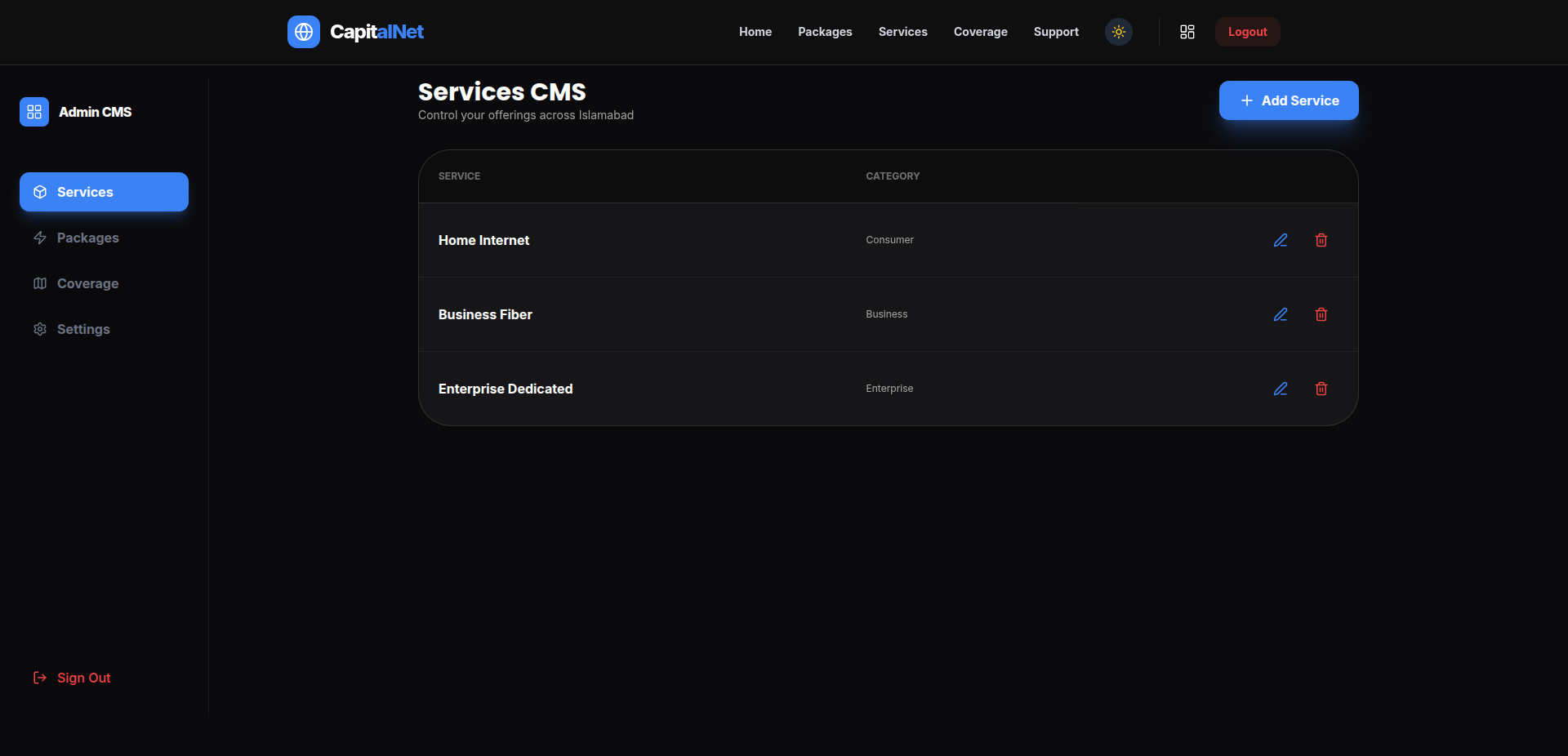Edit the Home Internet service
The image size is (1568, 756).
[x=1281, y=240]
